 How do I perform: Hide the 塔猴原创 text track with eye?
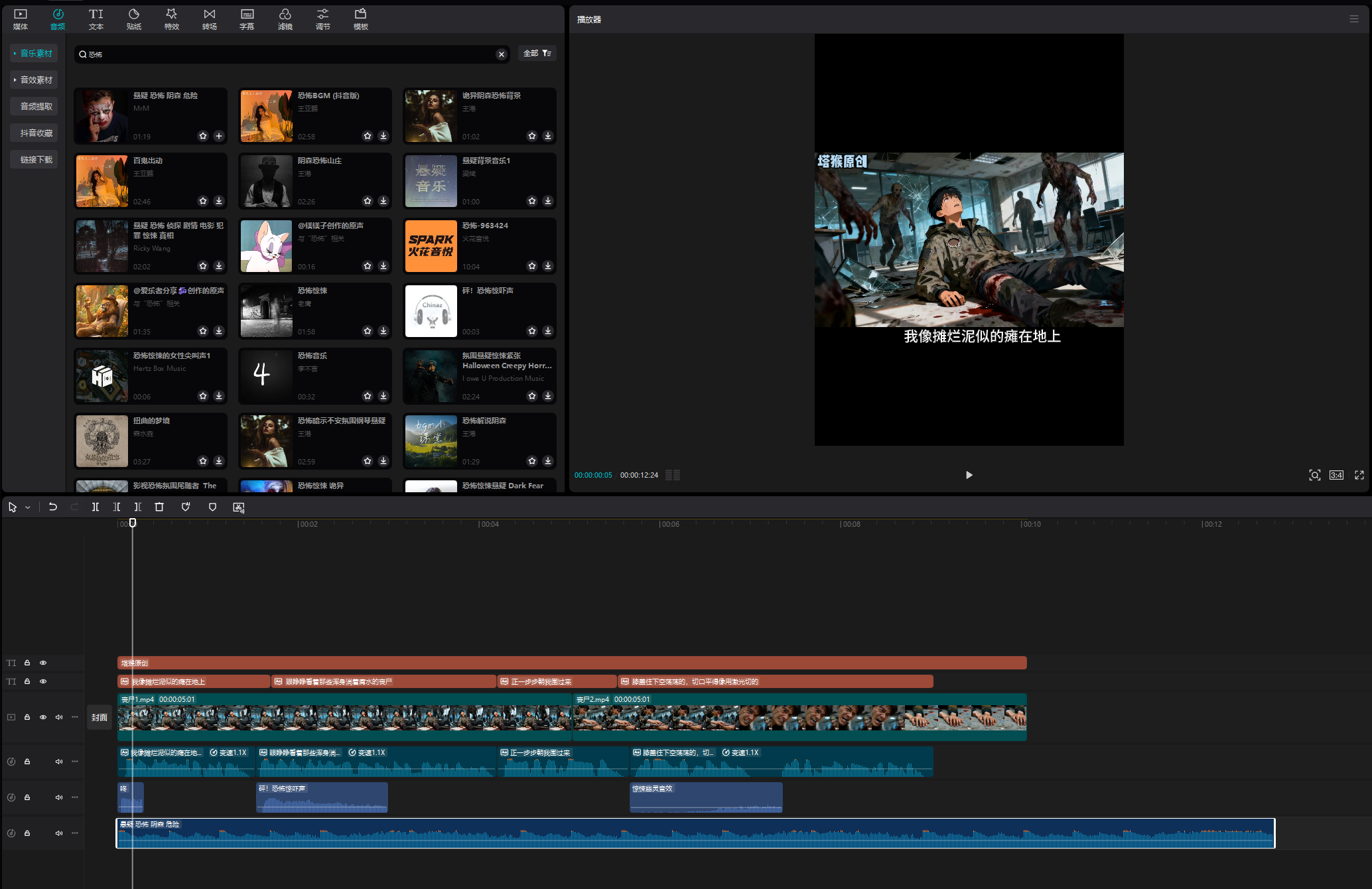(43, 663)
